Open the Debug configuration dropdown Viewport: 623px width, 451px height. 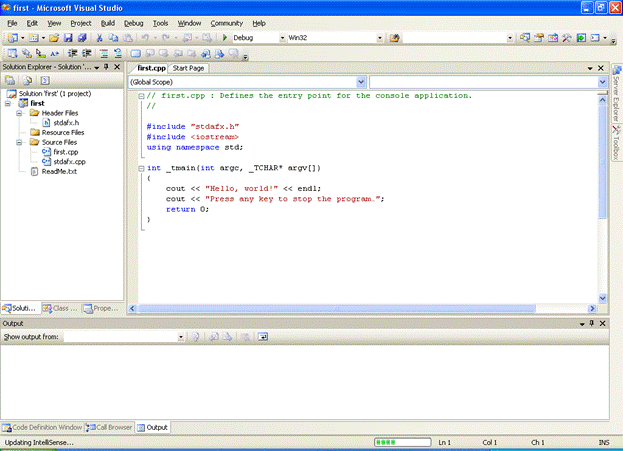(x=282, y=38)
